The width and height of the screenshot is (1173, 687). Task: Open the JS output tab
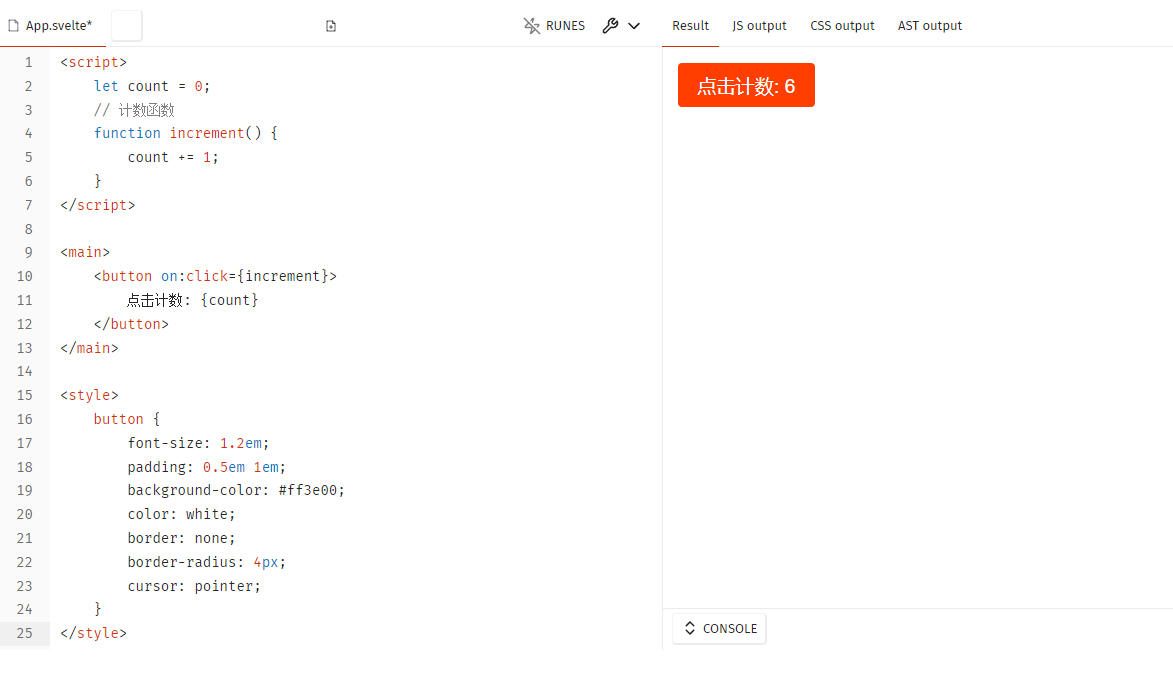pos(759,26)
